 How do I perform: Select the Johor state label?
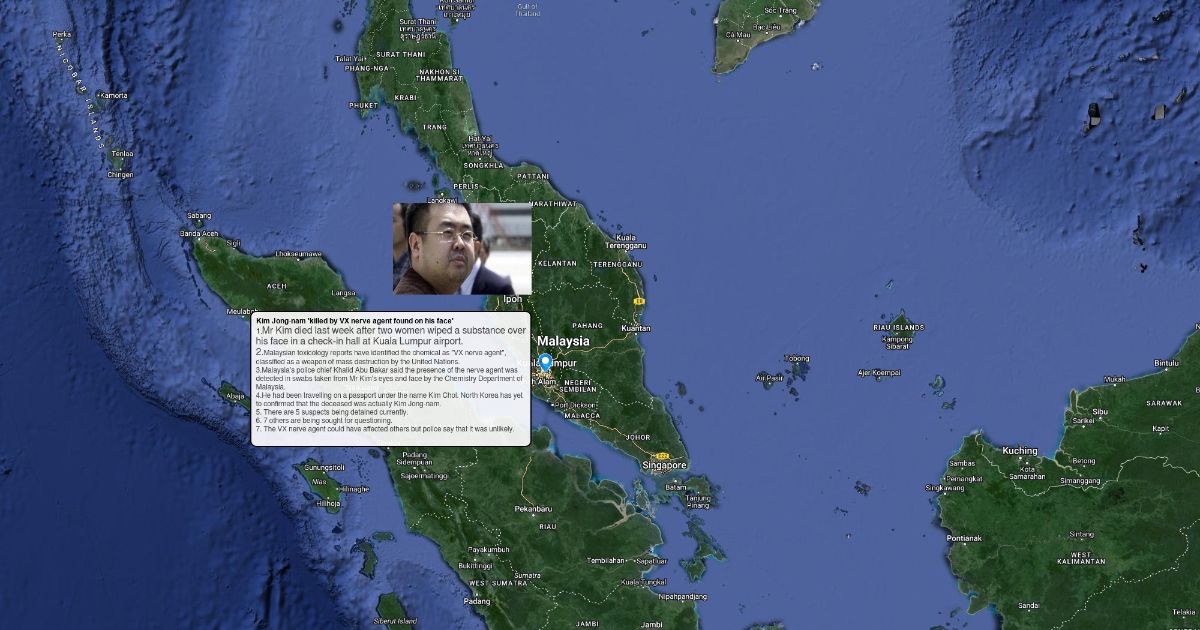(x=636, y=437)
